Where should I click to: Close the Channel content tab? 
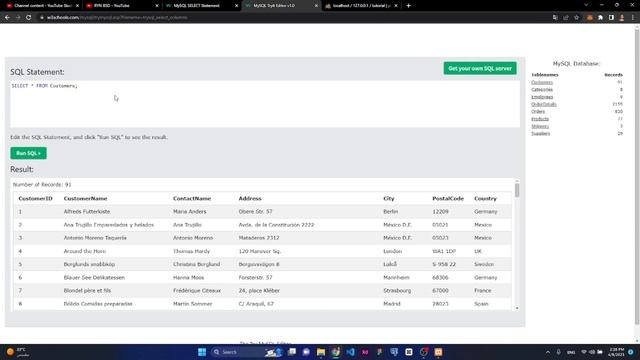[x=77, y=6]
